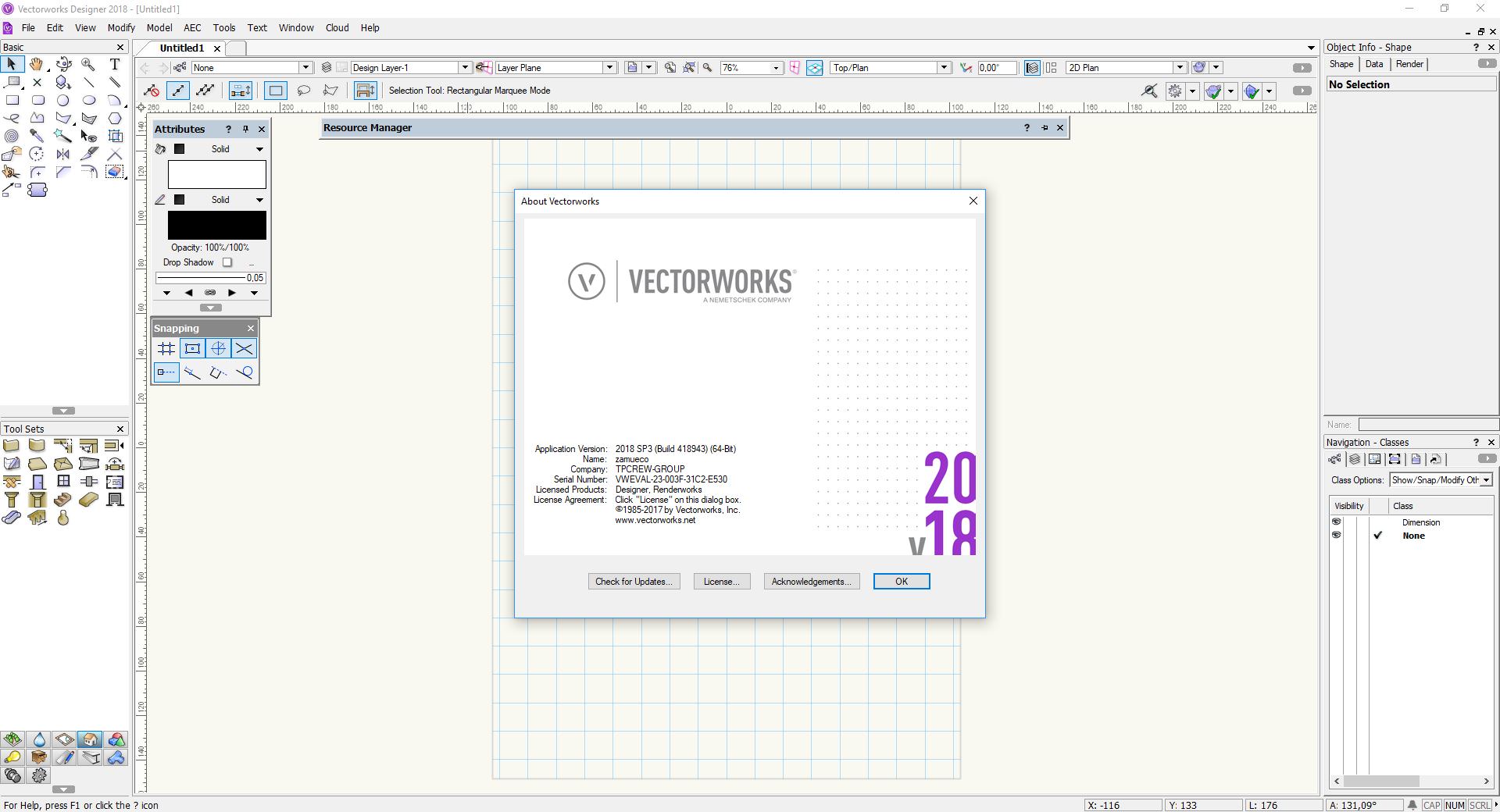Open the File menu
This screenshot has width=1500, height=812.
click(x=28, y=27)
